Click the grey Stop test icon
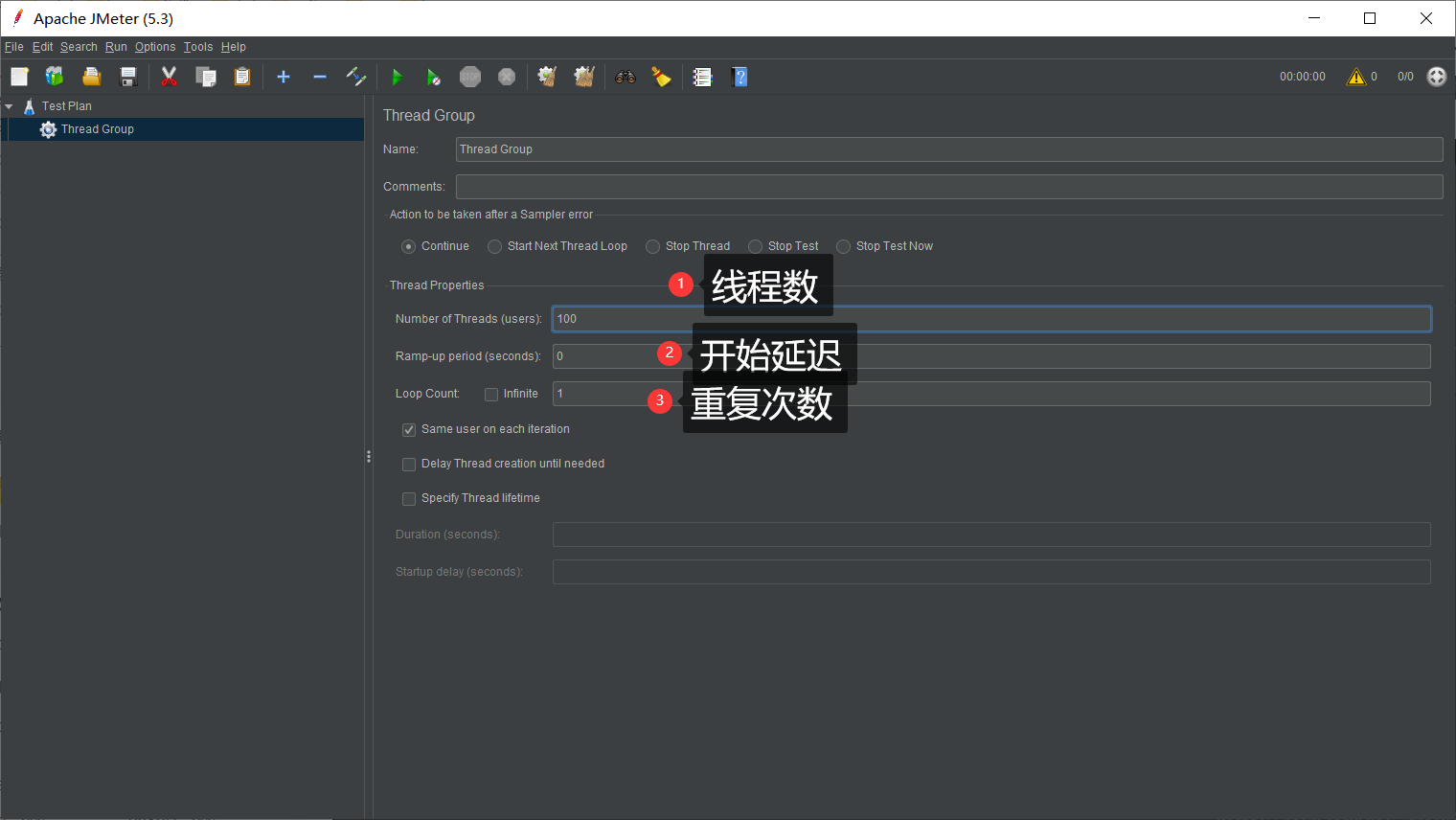This screenshot has height=820, width=1456. click(x=470, y=77)
